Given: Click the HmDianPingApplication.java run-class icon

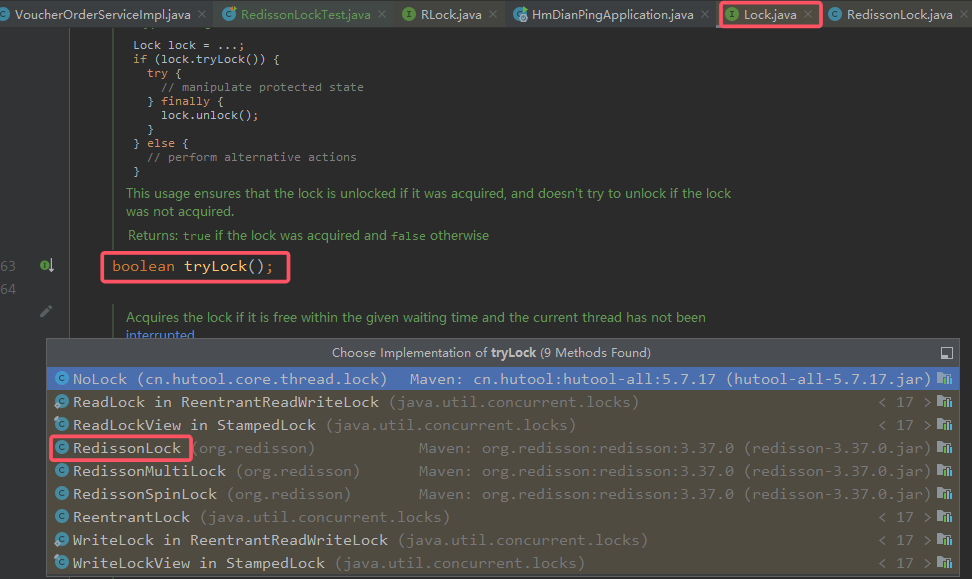Looking at the screenshot, I should 520,14.
